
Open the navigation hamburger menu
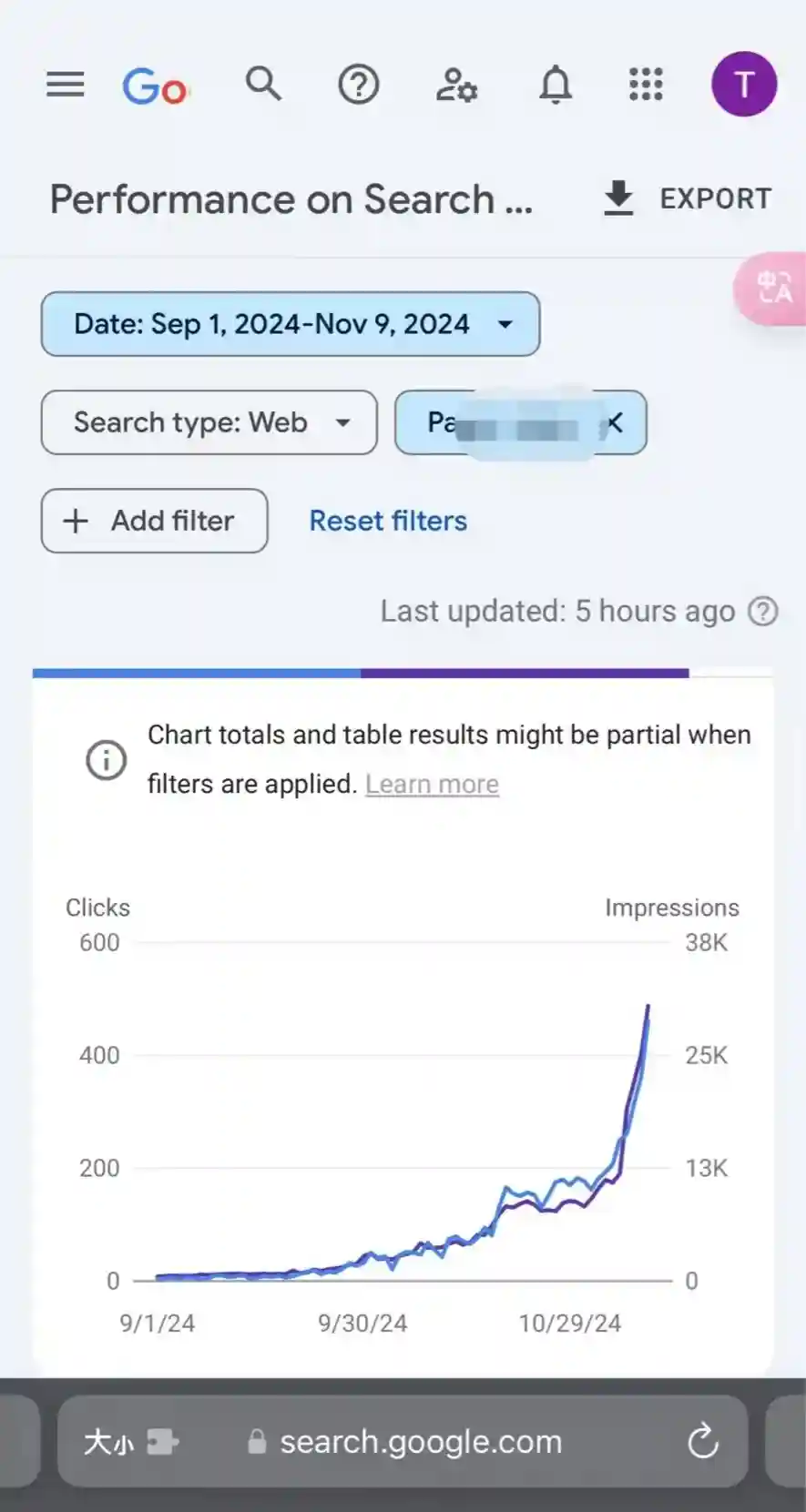pos(65,85)
